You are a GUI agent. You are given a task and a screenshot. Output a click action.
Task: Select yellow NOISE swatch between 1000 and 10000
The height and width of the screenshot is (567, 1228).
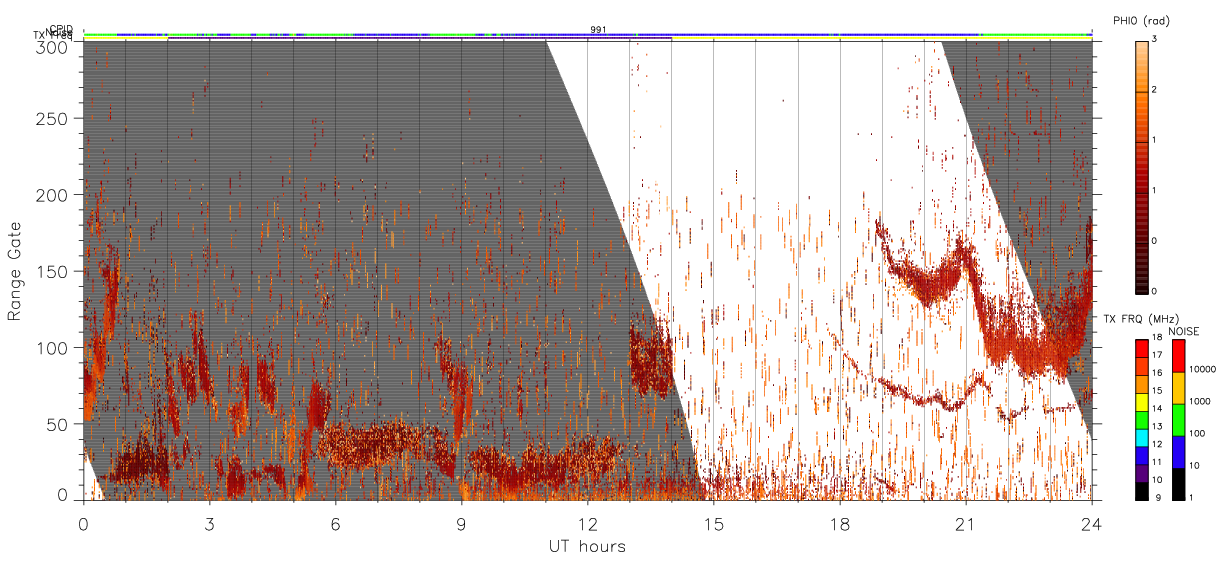pyautogui.click(x=1177, y=388)
